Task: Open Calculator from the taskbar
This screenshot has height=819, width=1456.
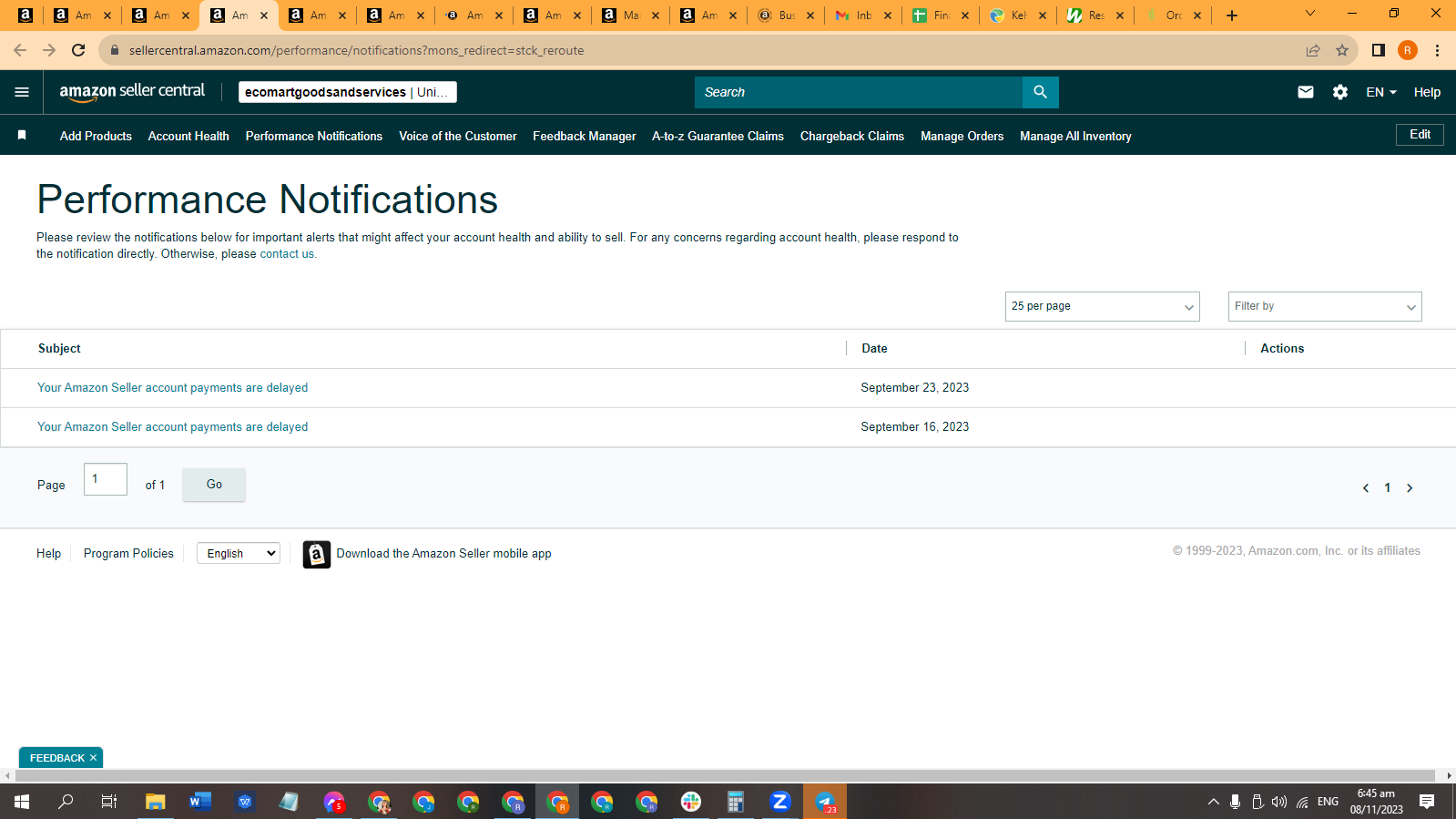Action: (736, 802)
